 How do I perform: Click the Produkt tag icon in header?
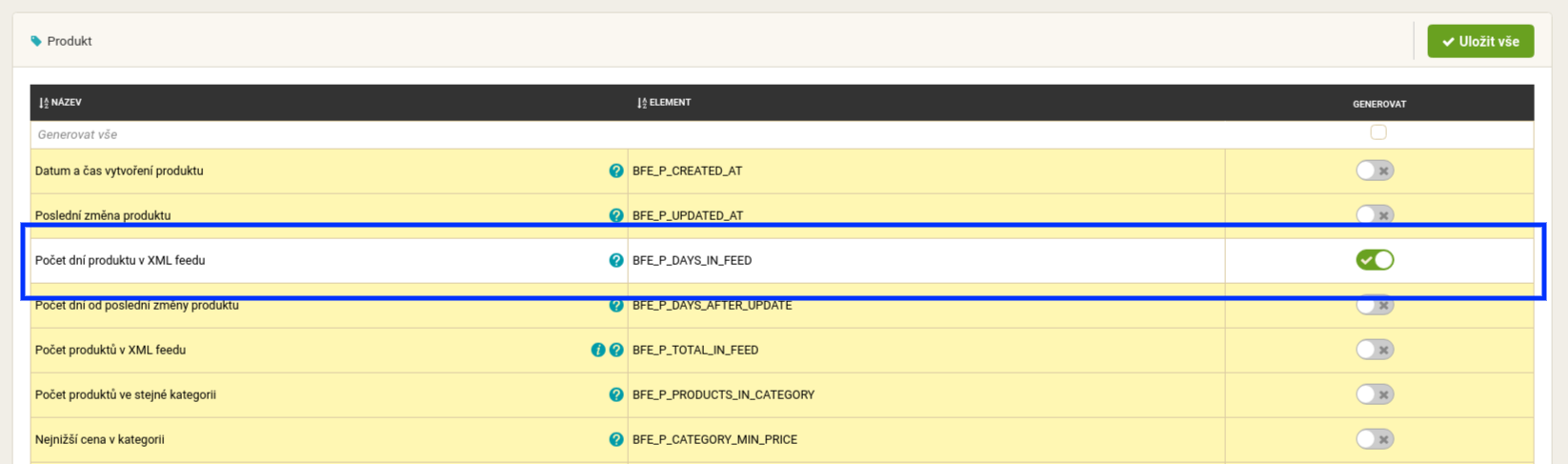(x=36, y=41)
